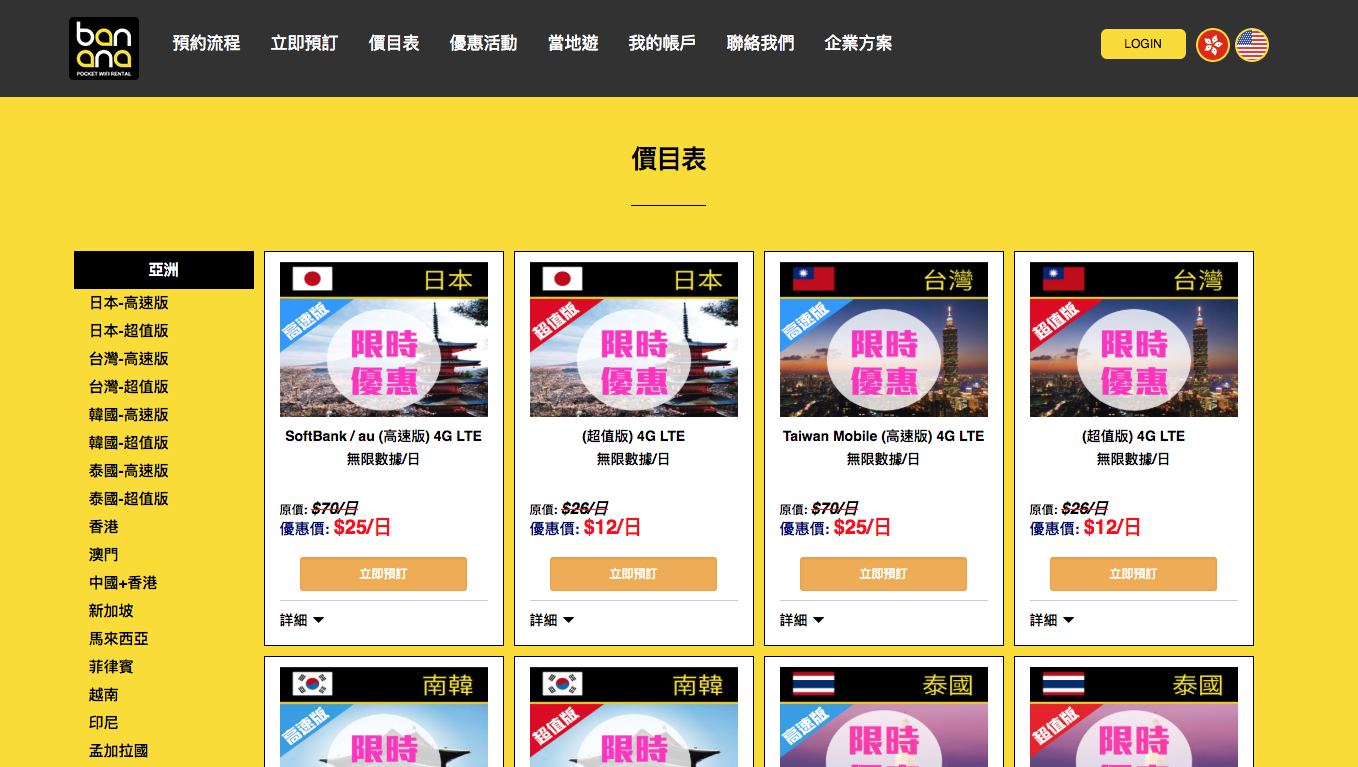Click Thailand flag on 高速版 card
Viewport: 1358px width, 767px height.
click(813, 684)
